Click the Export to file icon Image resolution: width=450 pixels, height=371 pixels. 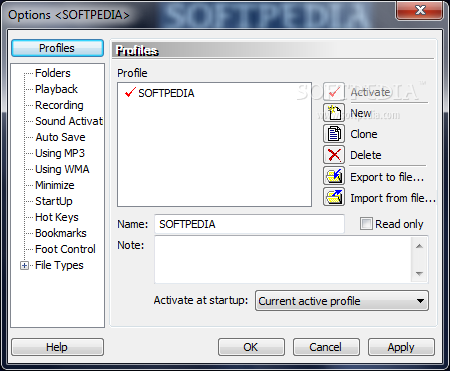pyautogui.click(x=334, y=176)
